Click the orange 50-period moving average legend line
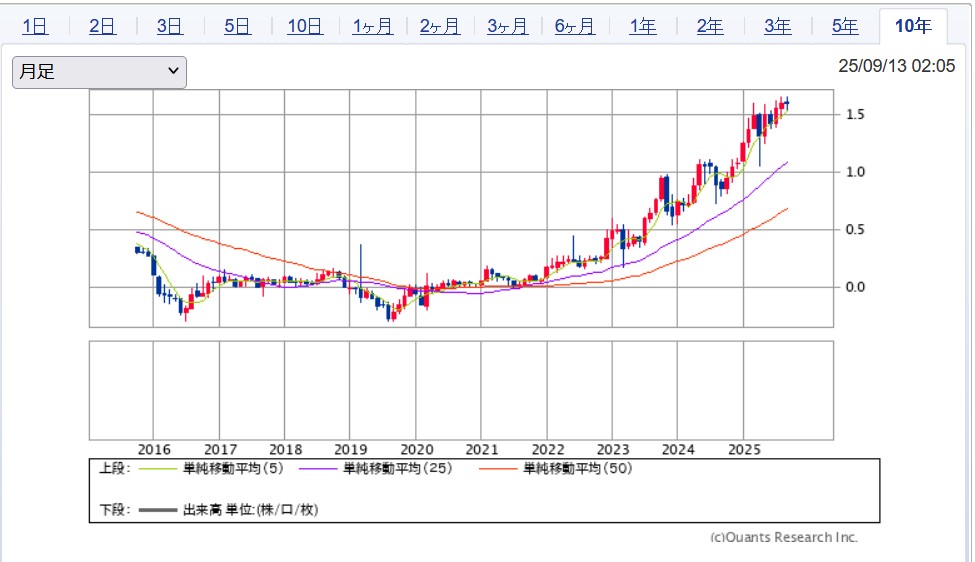Screen dimensions: 975x562 pos(497,469)
